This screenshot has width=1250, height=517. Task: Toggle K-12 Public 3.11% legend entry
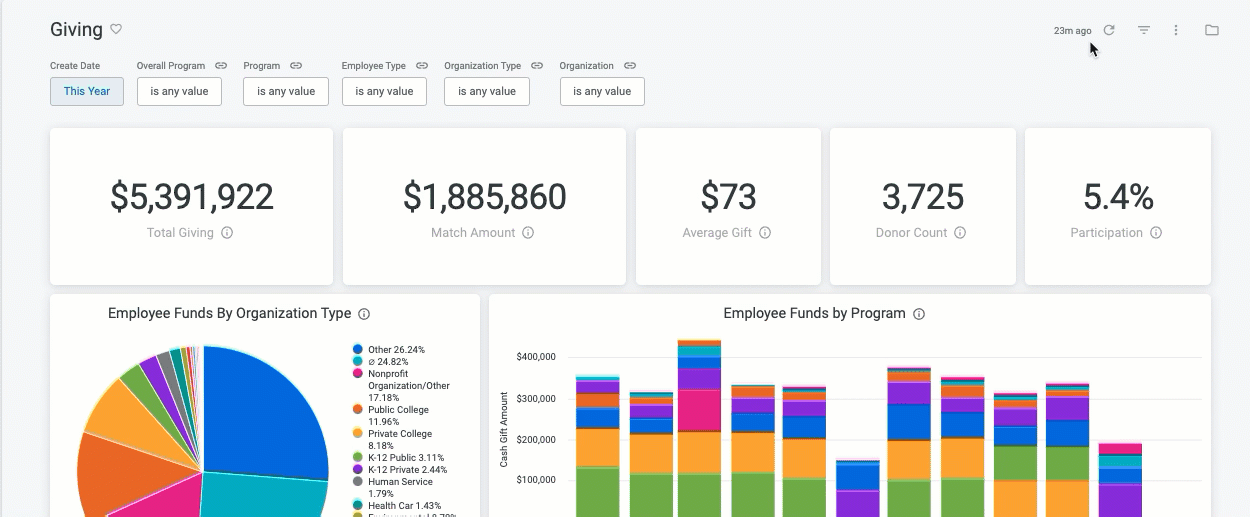point(400,457)
